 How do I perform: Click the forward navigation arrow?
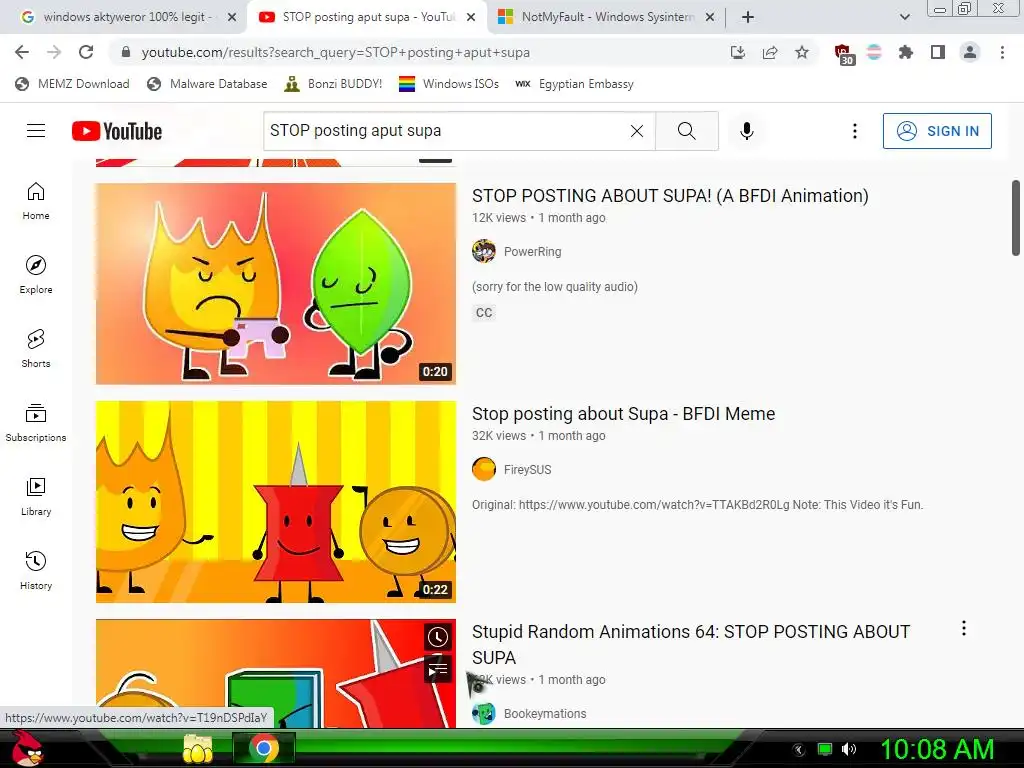tap(54, 52)
